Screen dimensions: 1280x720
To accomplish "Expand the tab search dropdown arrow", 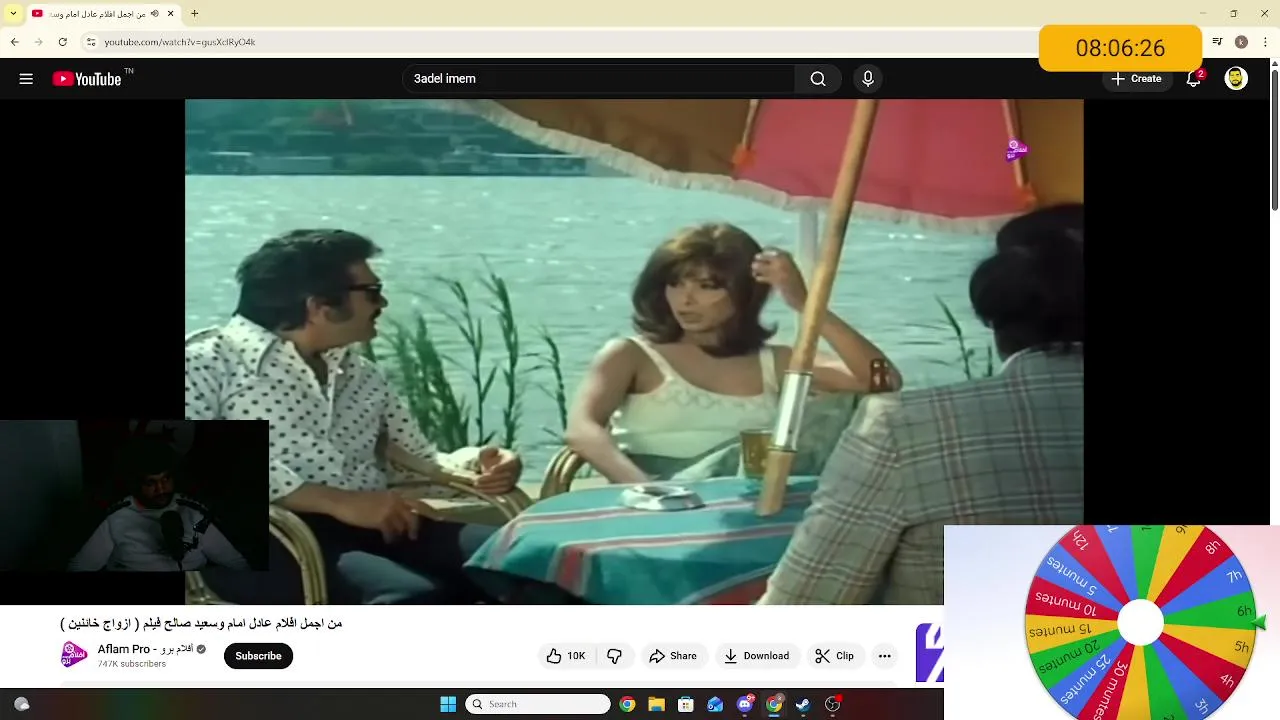I will [13, 14].
